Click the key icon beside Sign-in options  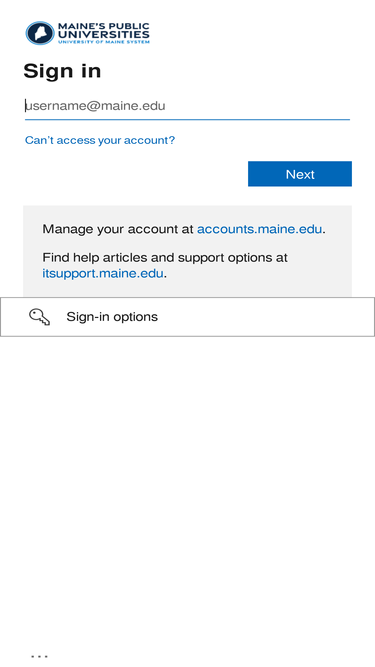(x=40, y=317)
